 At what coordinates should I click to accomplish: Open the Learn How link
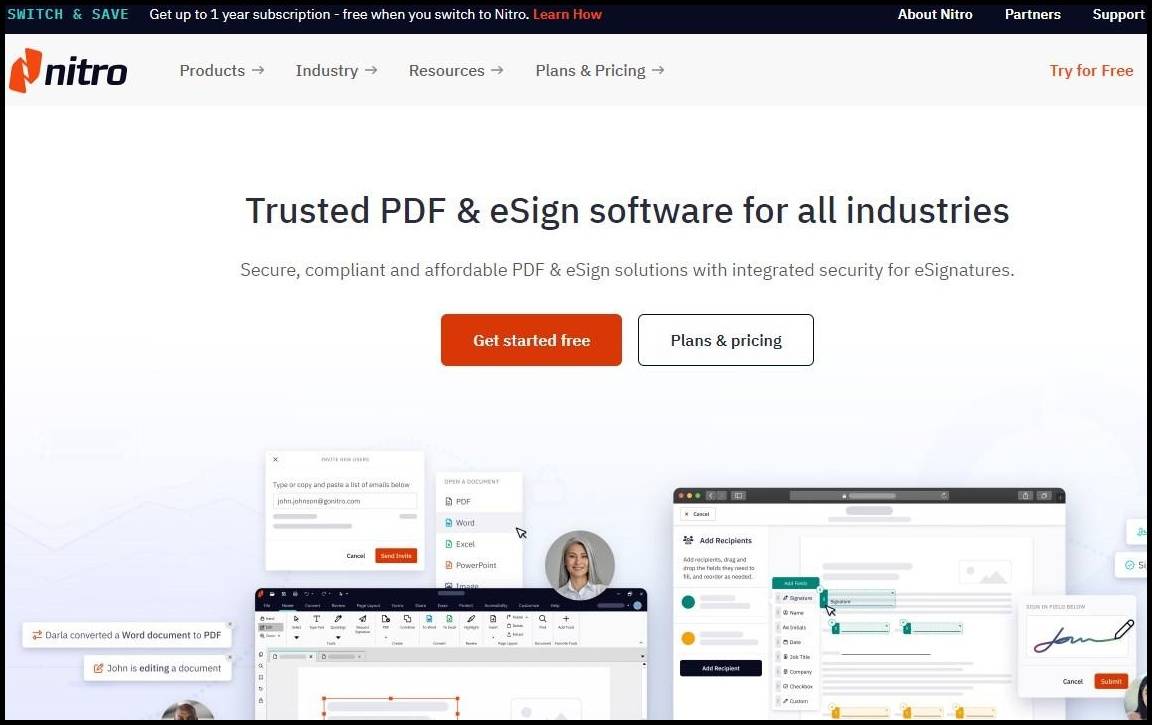(567, 14)
